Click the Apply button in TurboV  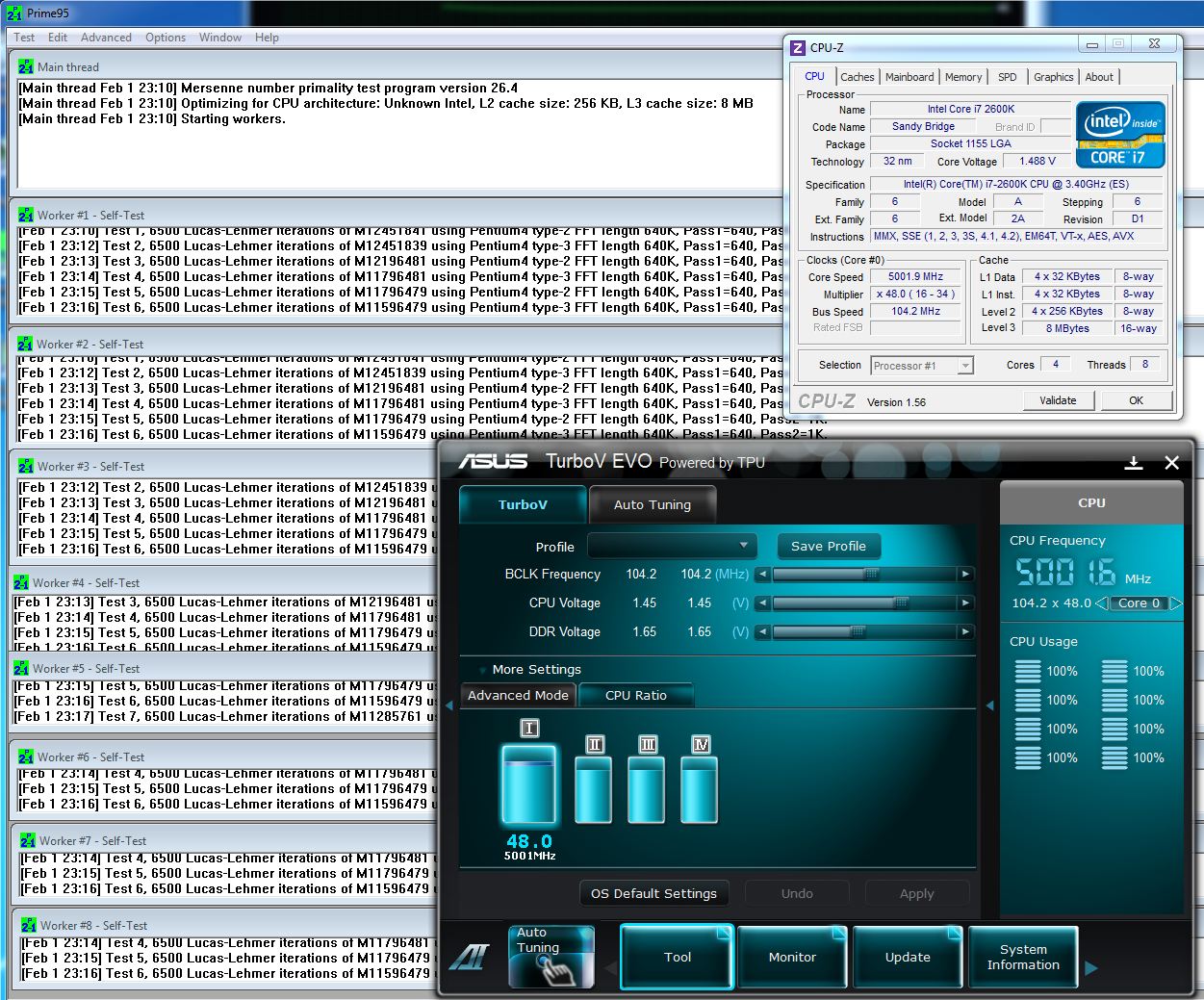tap(916, 893)
